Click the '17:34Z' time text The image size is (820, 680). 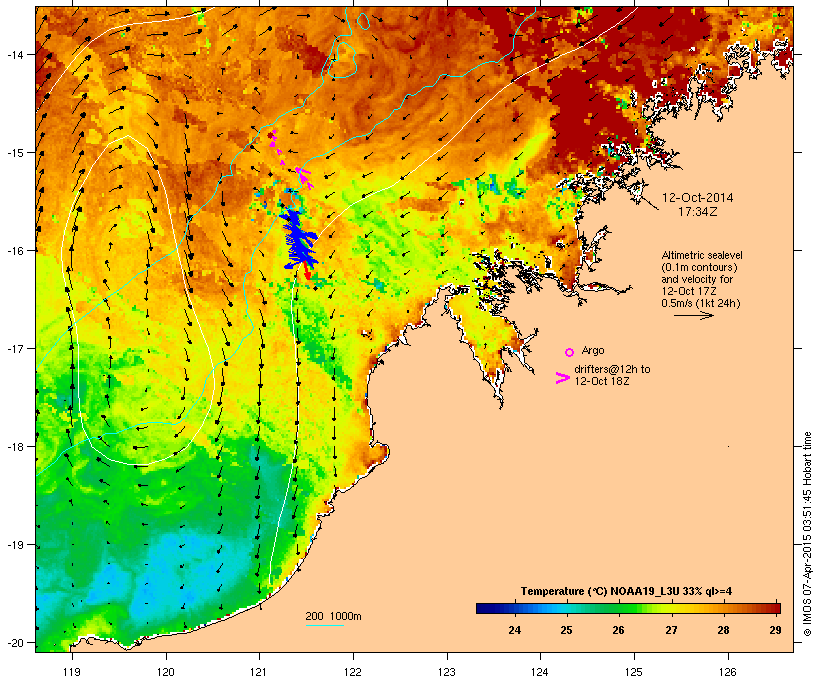pos(698,212)
